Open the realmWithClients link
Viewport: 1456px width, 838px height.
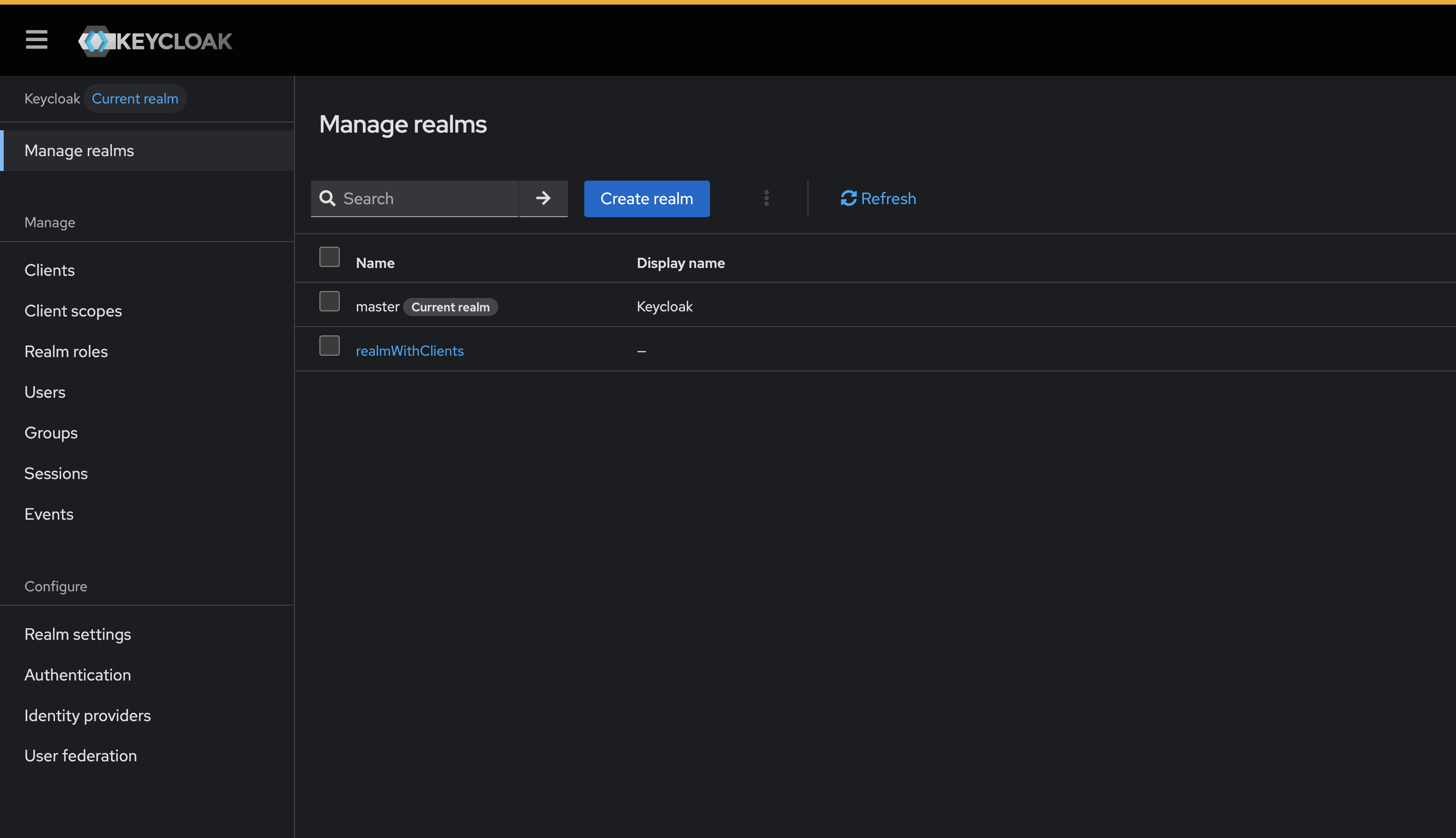coord(410,351)
